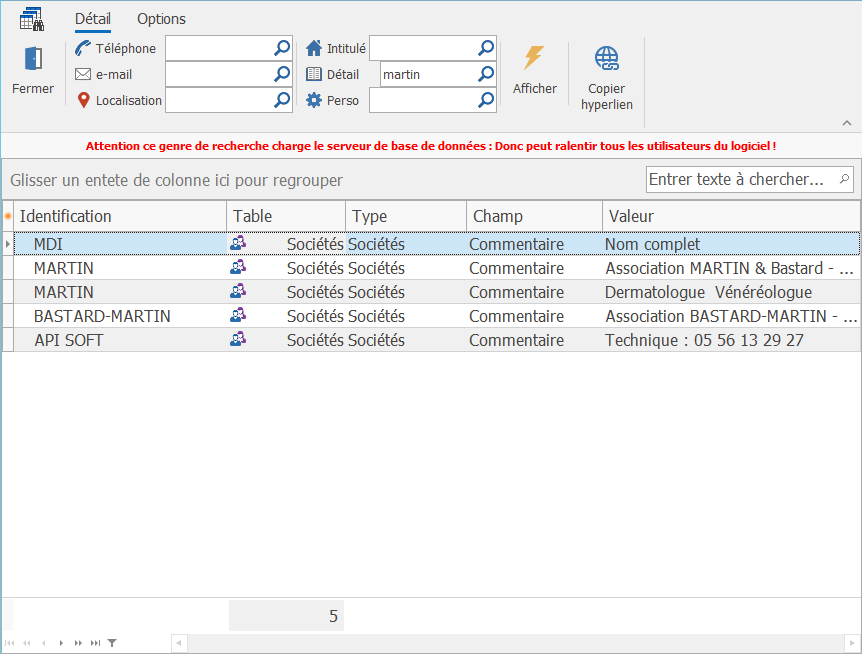
Task: Select the Détail ribbon tab
Action: pos(93,19)
